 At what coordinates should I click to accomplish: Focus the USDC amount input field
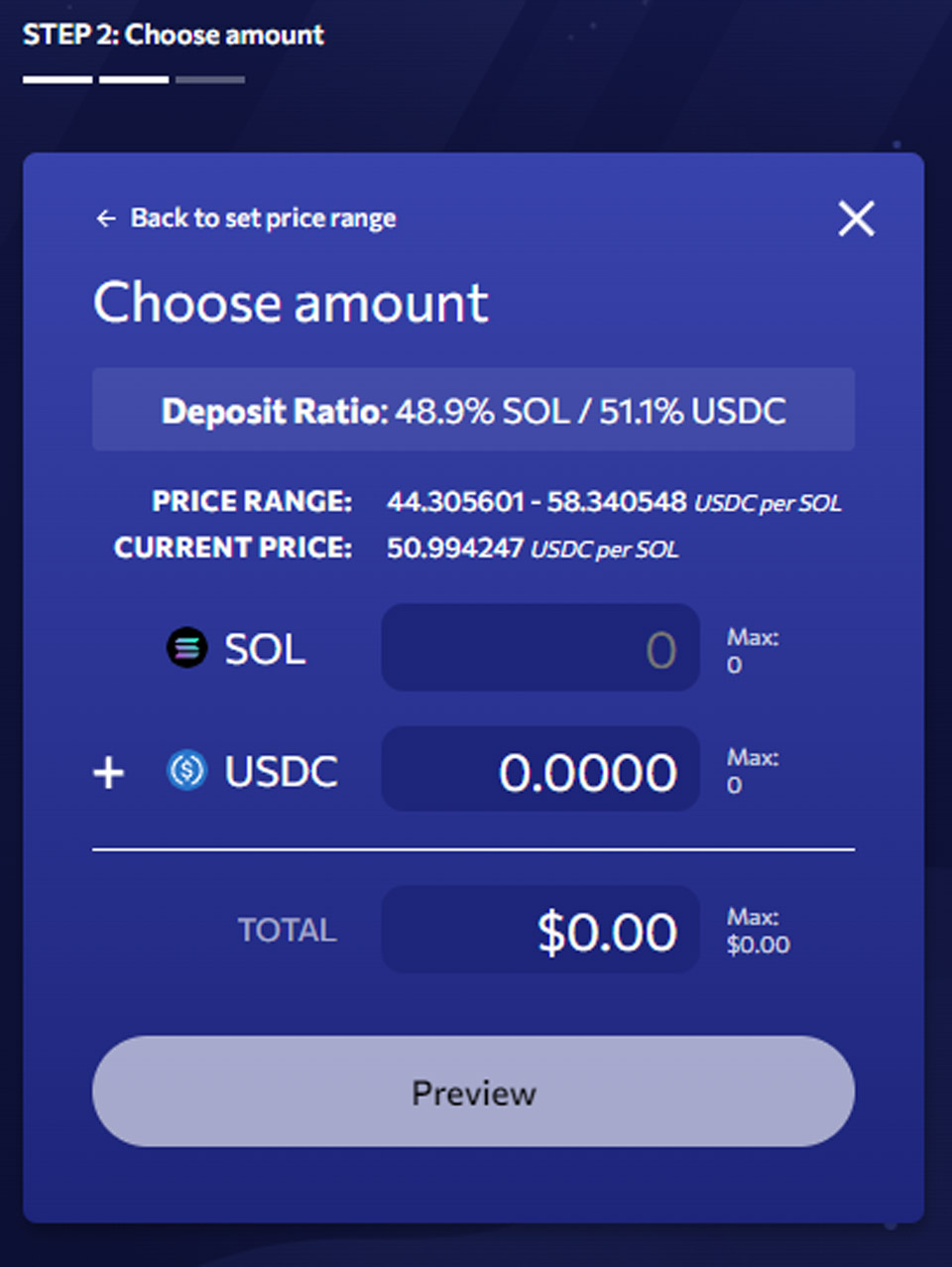tap(540, 769)
